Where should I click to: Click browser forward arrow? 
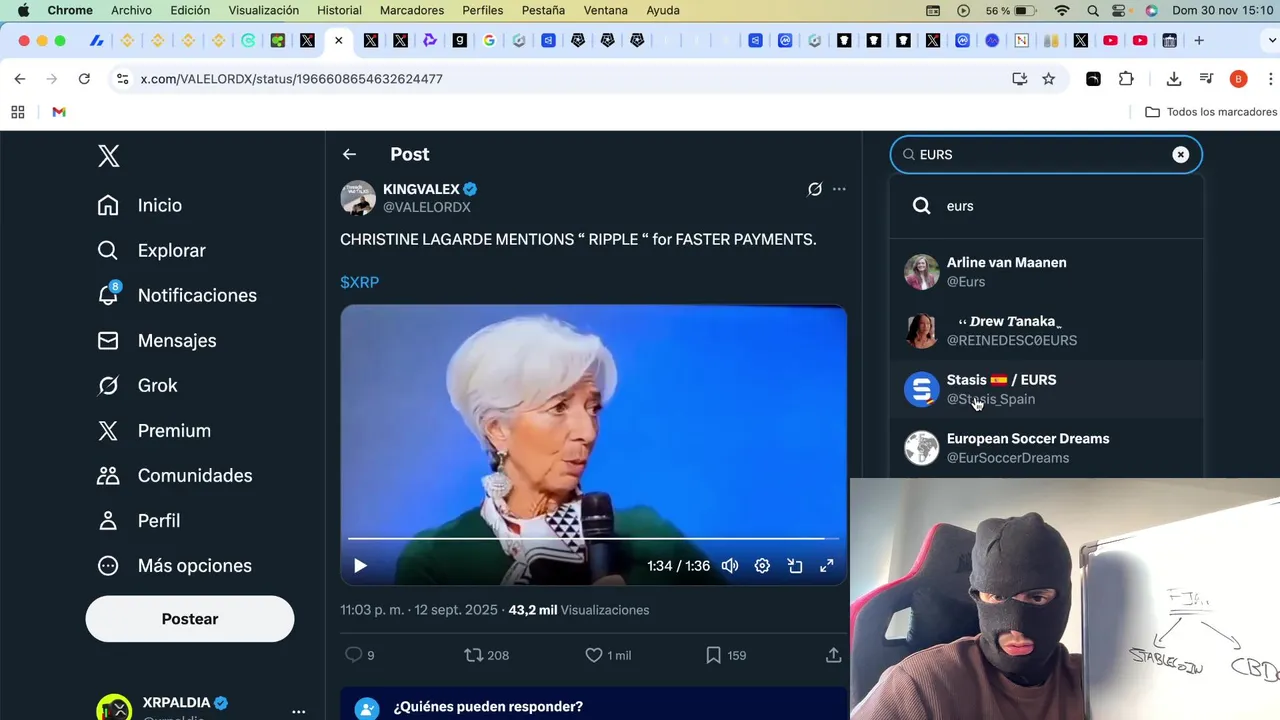(x=52, y=79)
